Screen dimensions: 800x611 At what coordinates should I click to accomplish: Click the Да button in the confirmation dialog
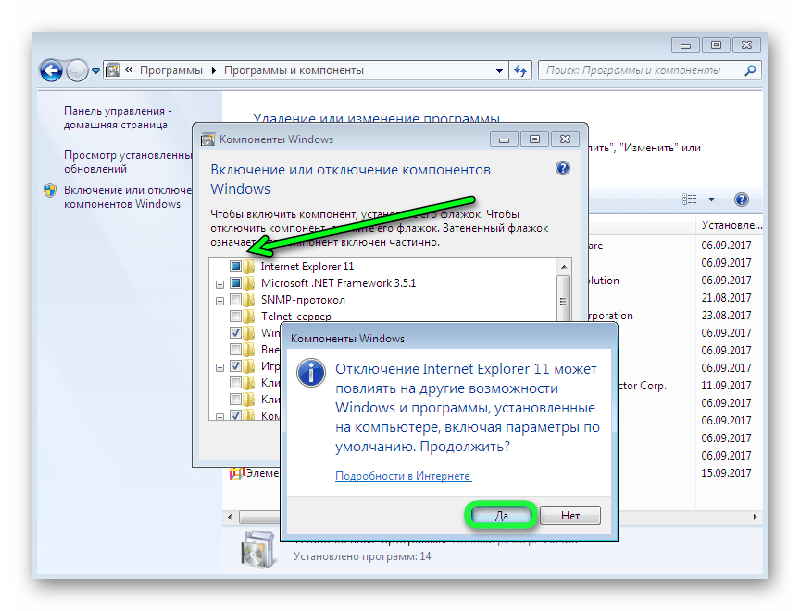pos(501,515)
